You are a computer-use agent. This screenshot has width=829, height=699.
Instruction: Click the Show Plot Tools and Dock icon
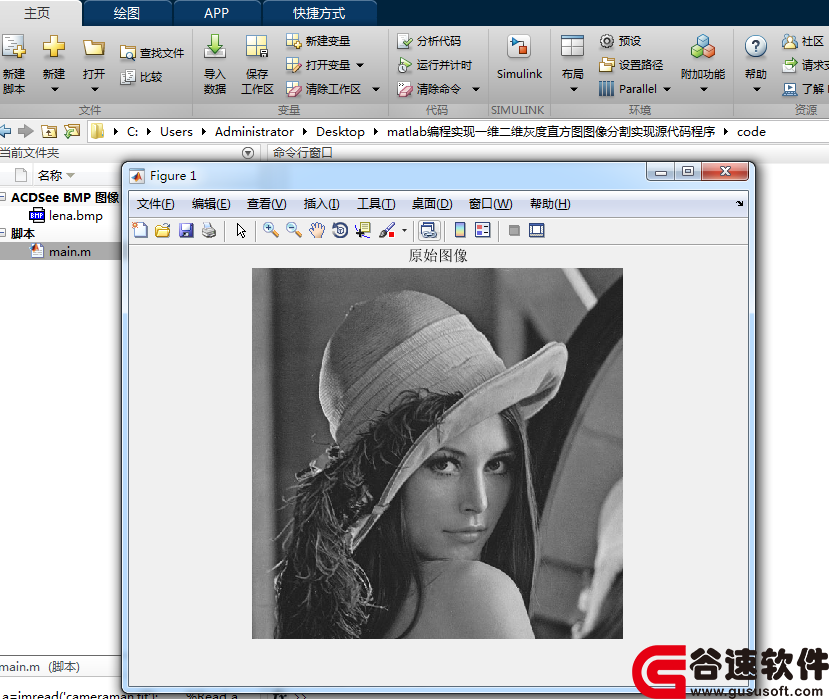[537, 230]
